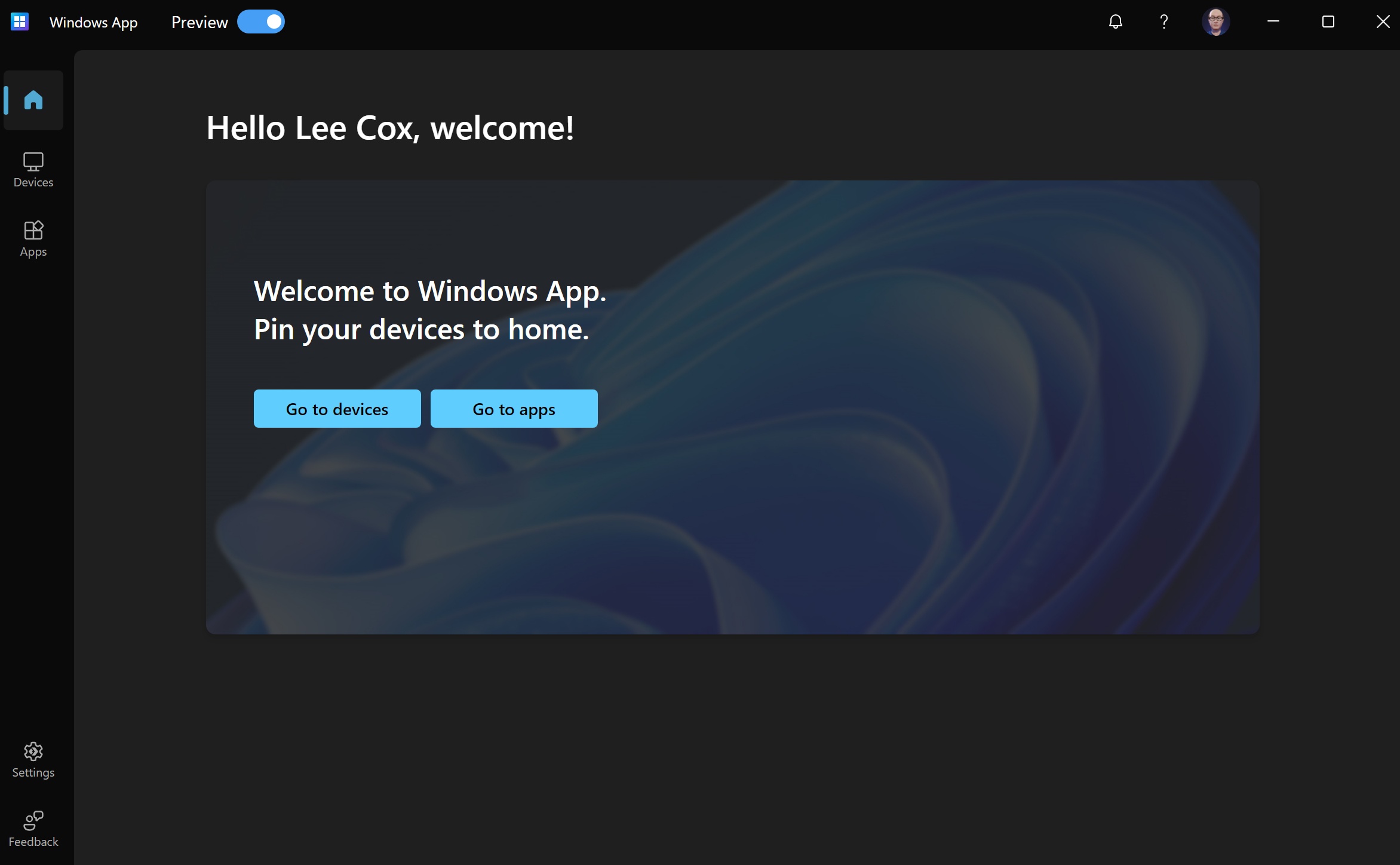1400x865 pixels.
Task: Open the user profile avatar
Action: pos(1215,22)
